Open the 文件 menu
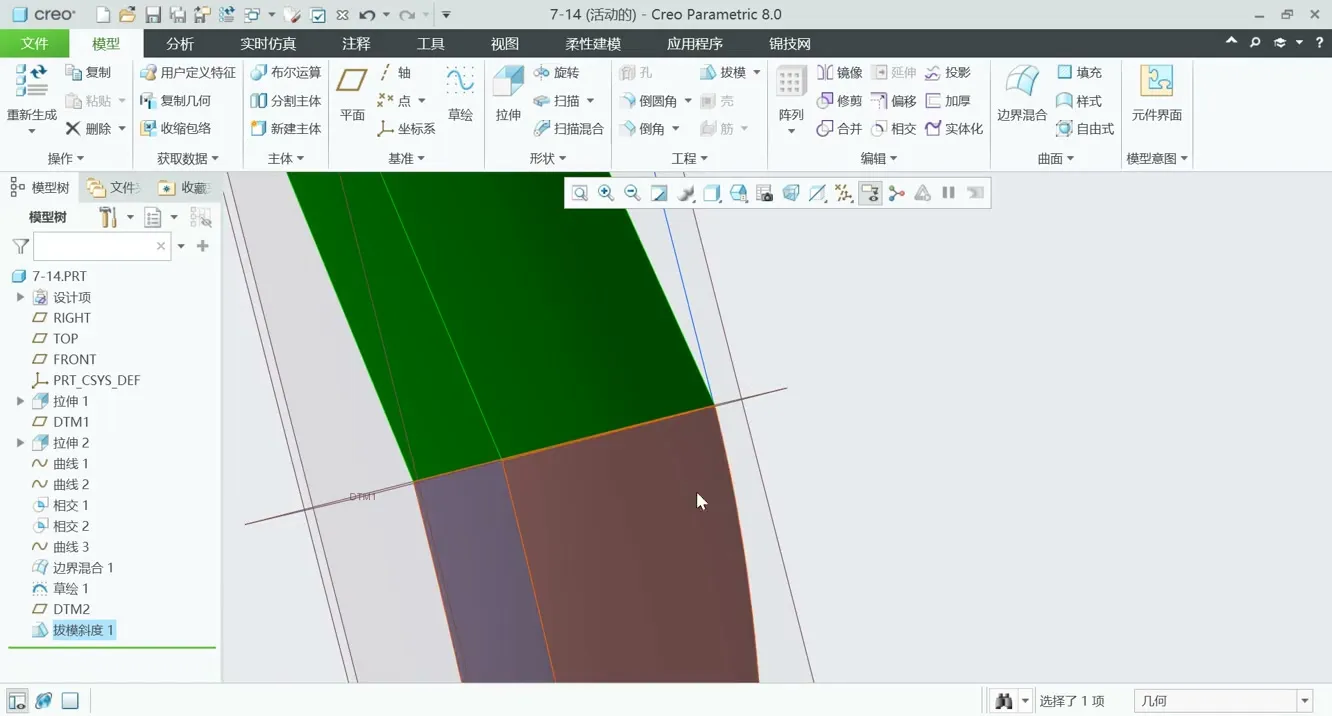Screen dimensions: 1332x716 pyautogui.click(x=34, y=44)
